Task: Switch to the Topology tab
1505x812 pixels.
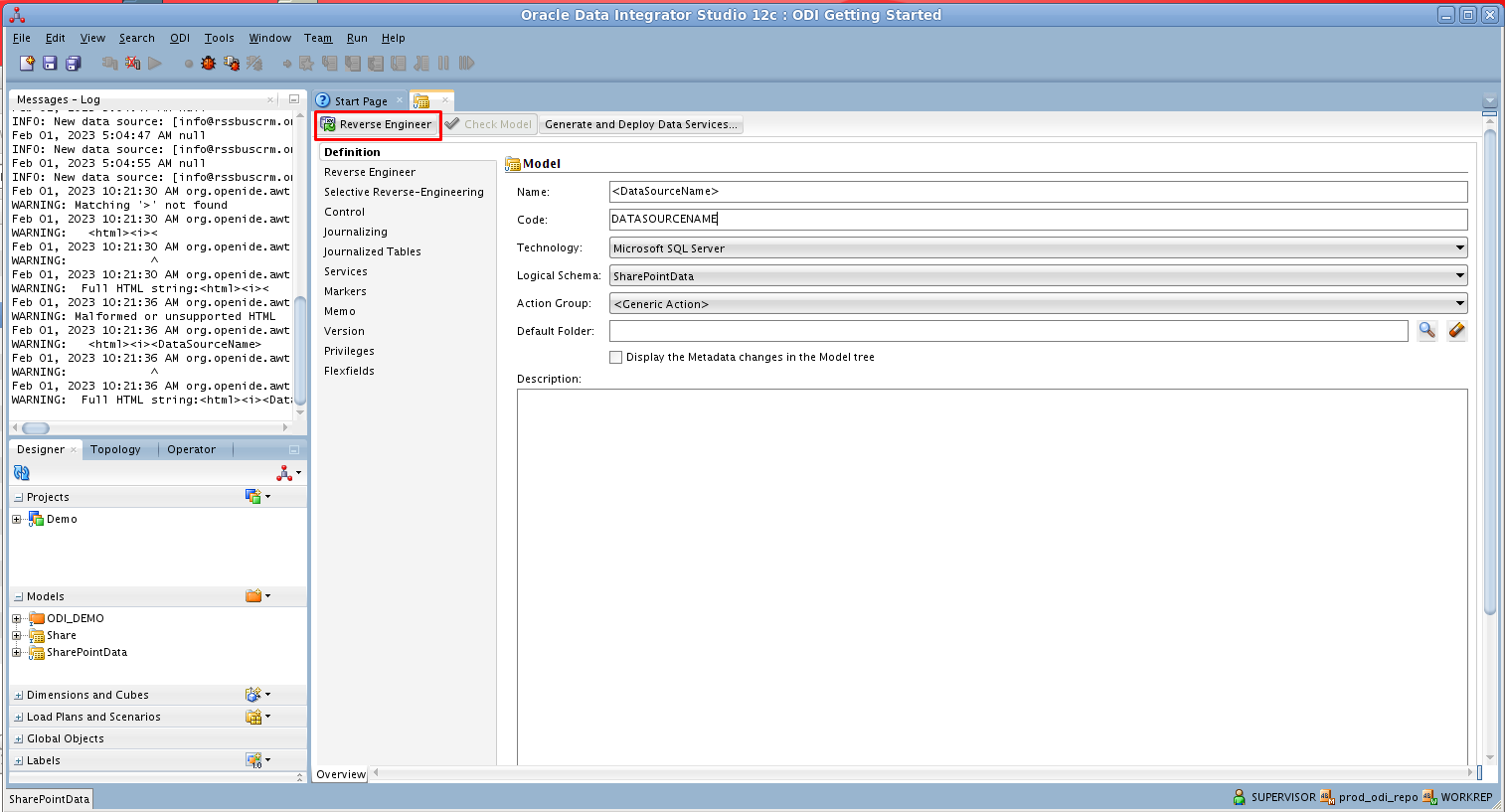Action: point(115,449)
